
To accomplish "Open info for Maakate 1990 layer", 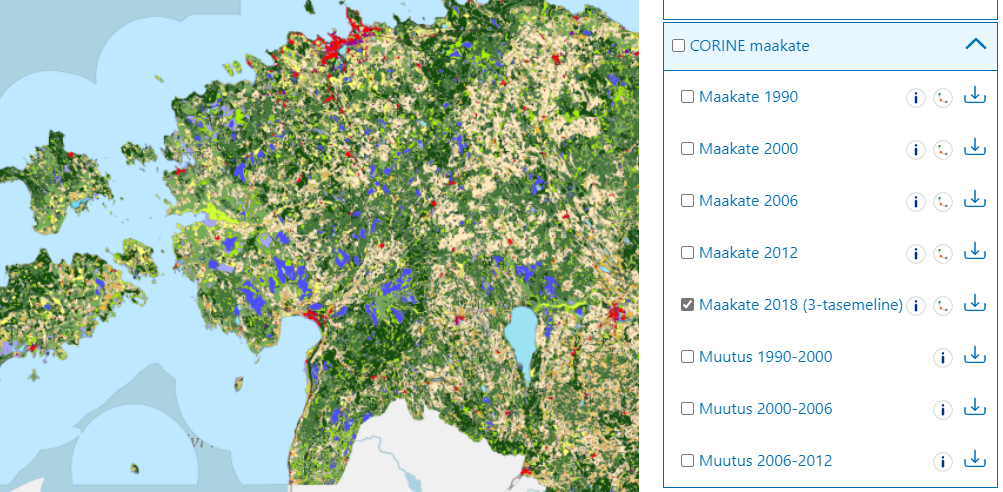I will click(915, 98).
